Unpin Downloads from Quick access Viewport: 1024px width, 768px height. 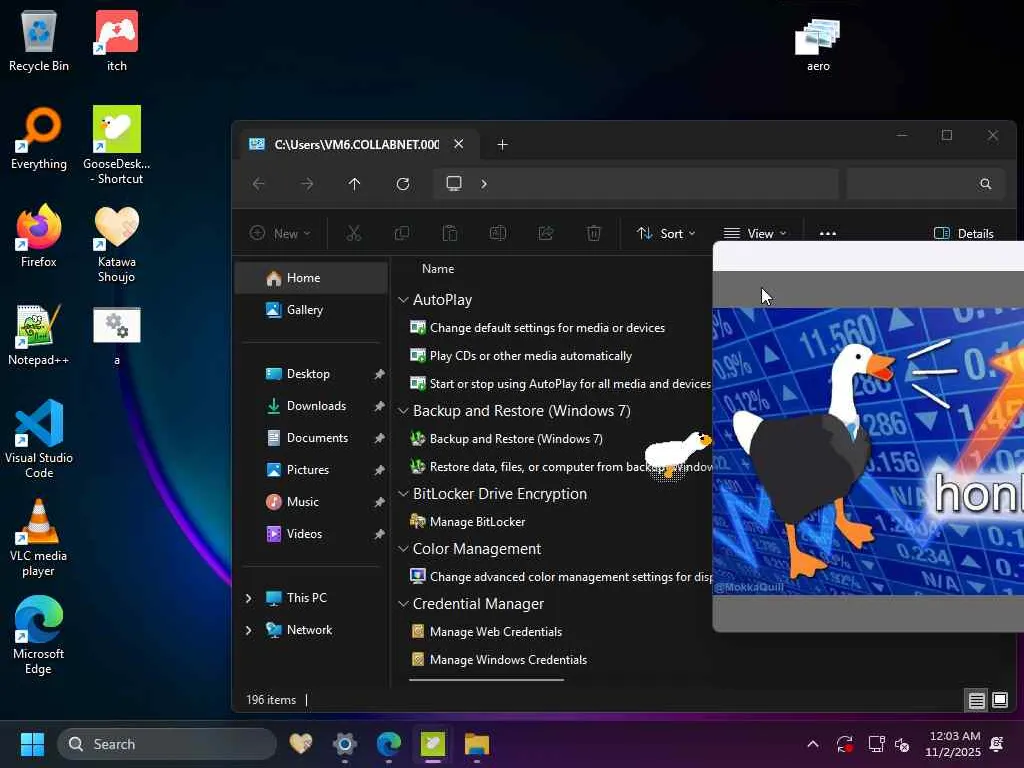379,406
